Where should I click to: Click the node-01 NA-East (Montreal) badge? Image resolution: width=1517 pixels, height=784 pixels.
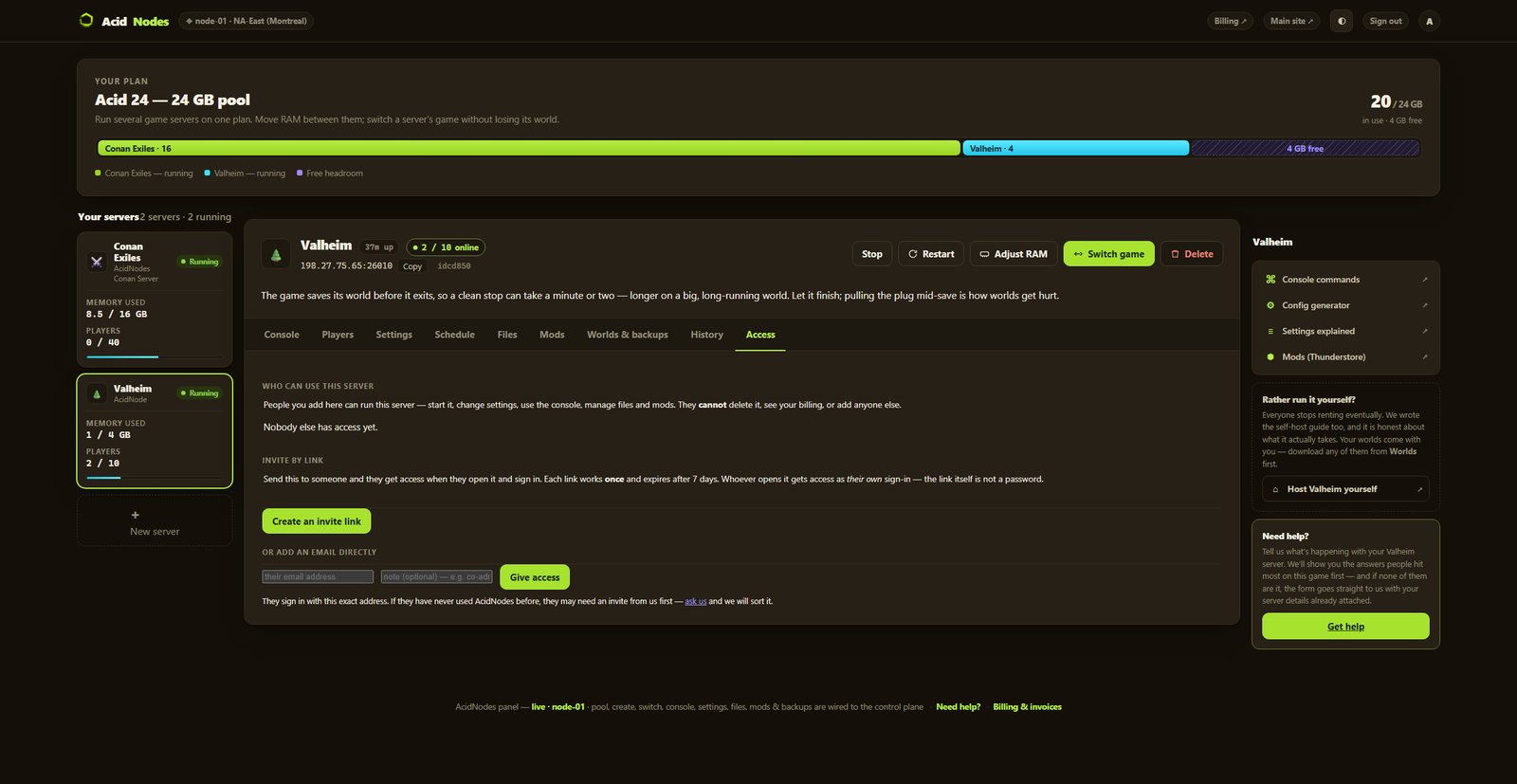point(247,21)
